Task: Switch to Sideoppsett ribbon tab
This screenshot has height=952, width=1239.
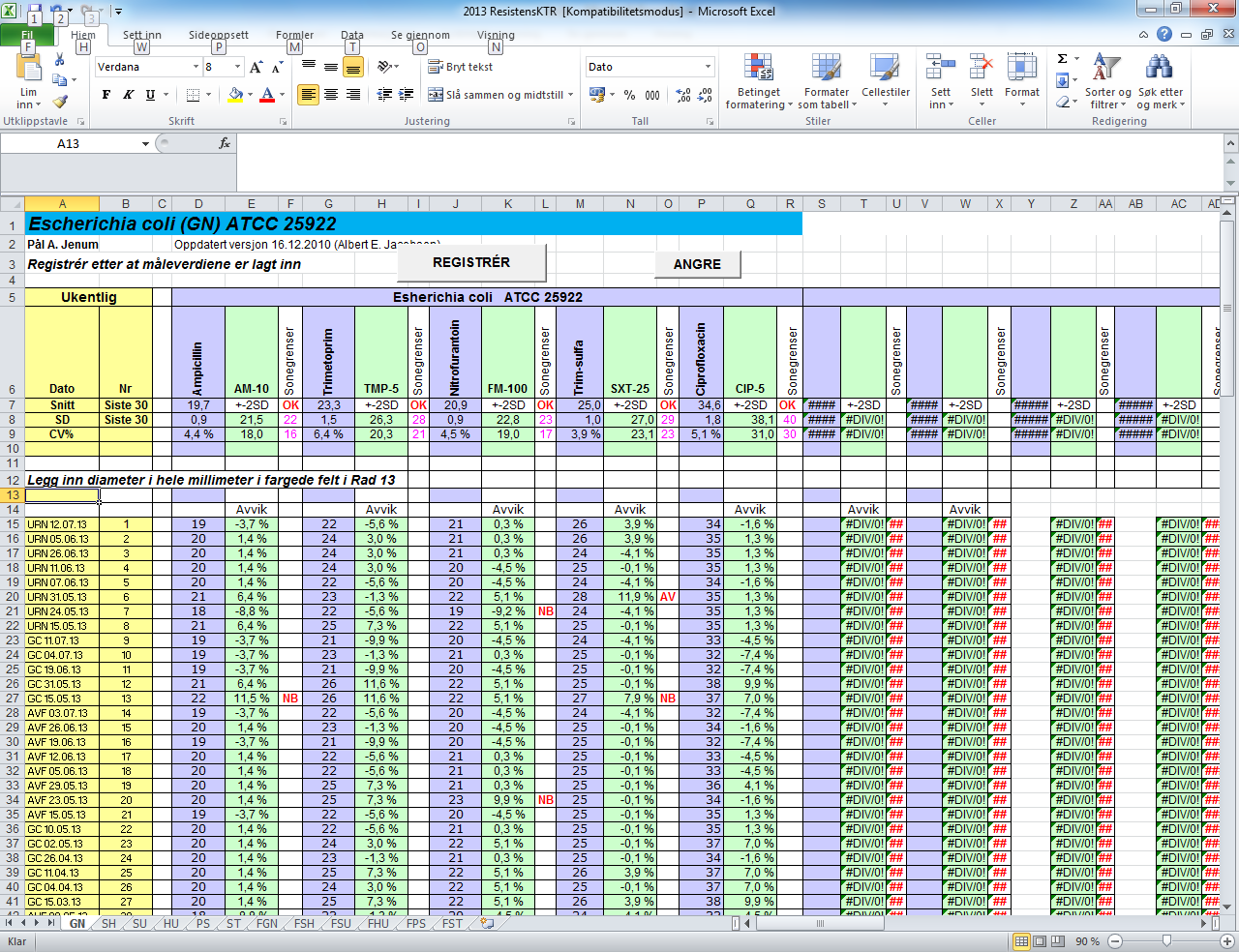Action: click(219, 35)
